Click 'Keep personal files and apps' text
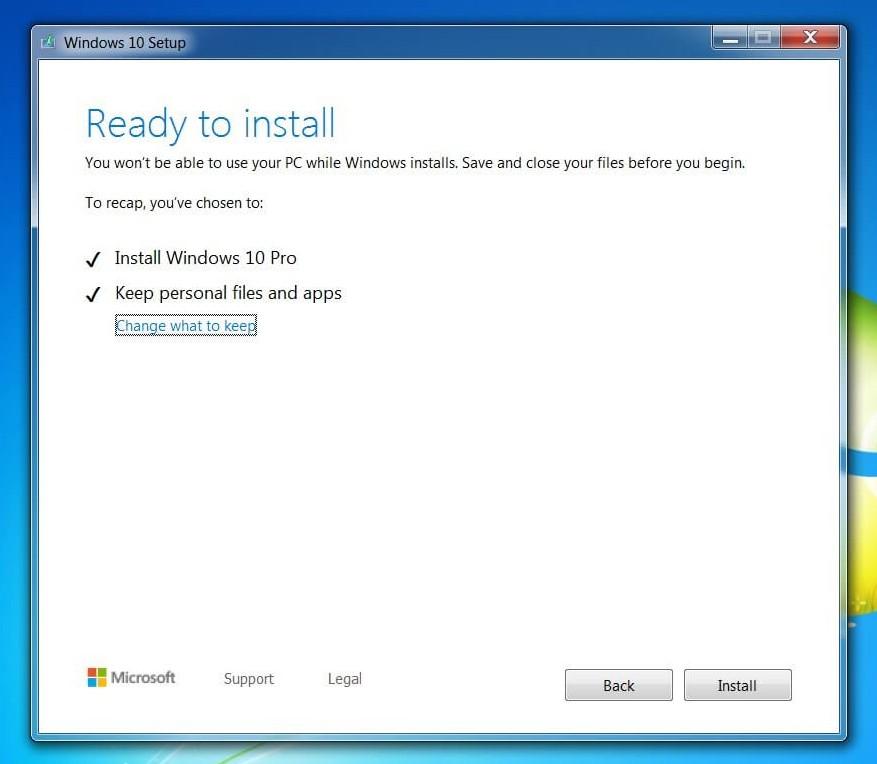This screenshot has width=877, height=764. [x=228, y=293]
